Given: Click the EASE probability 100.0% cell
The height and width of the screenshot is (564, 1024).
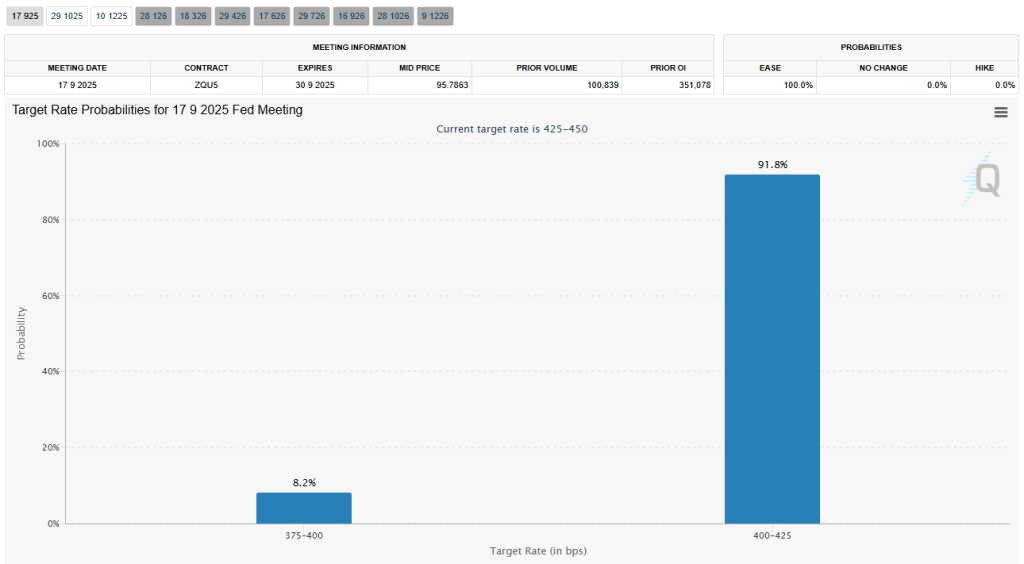Looking at the screenshot, I should coord(799,85).
